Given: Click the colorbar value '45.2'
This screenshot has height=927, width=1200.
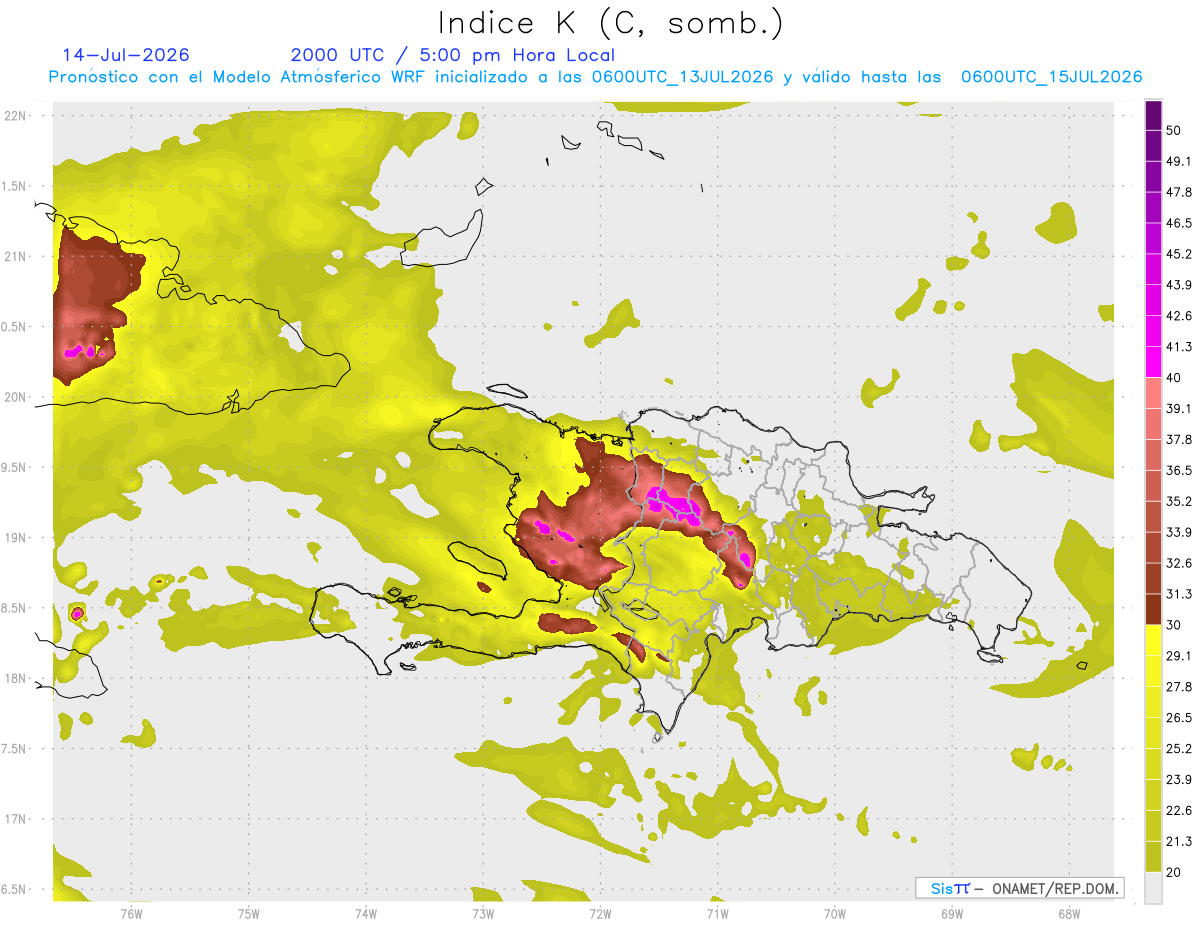Looking at the screenshot, I should click(x=1179, y=254).
